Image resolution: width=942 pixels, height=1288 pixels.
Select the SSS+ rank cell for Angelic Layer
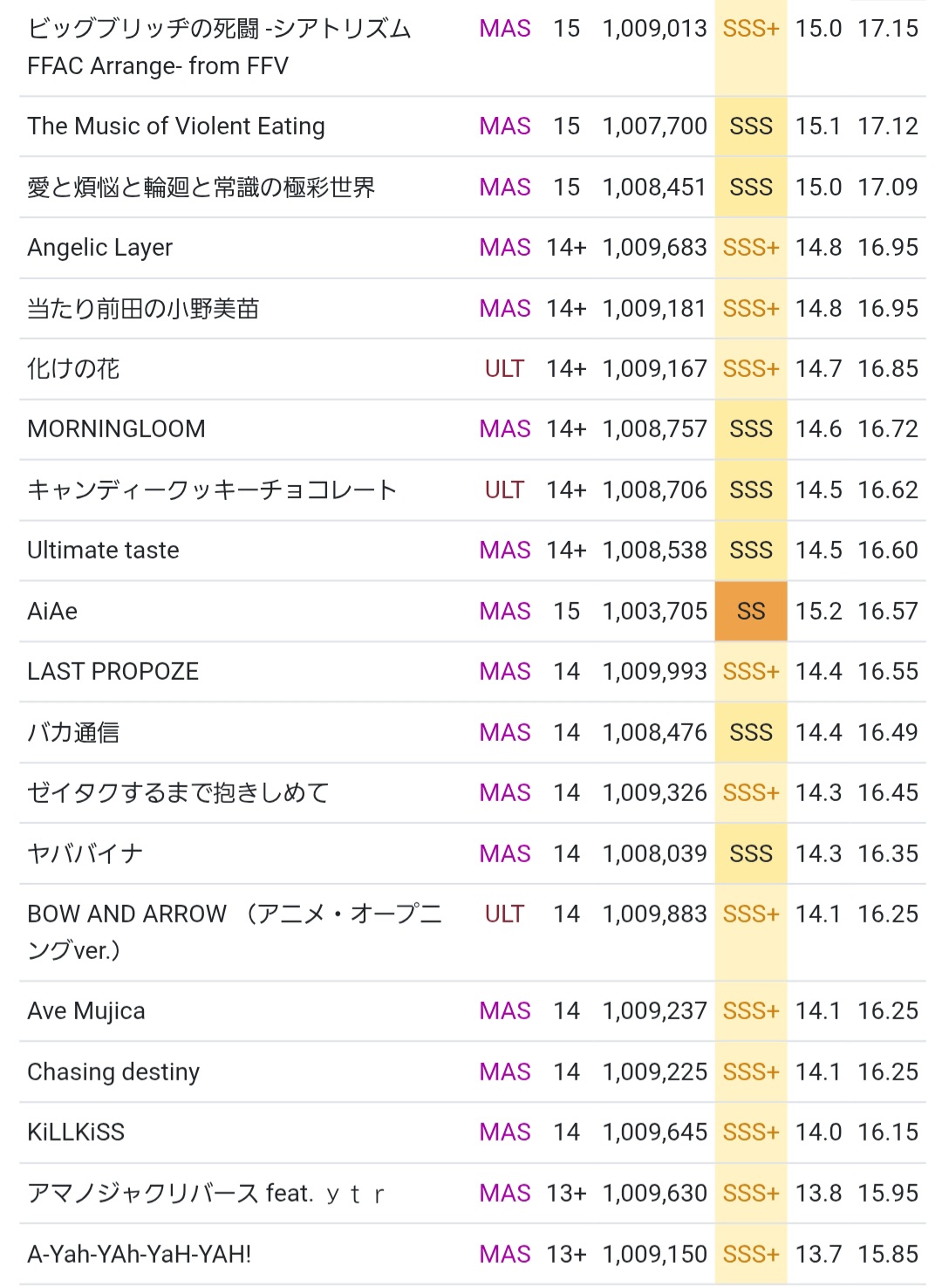point(751,248)
